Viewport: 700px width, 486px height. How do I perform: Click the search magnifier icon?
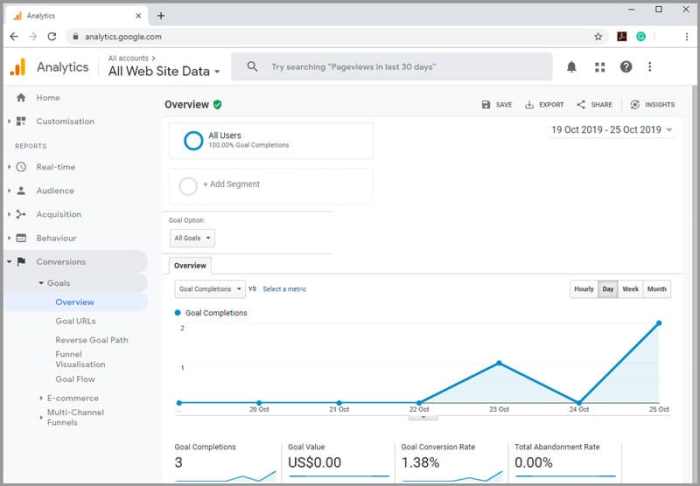click(x=252, y=66)
